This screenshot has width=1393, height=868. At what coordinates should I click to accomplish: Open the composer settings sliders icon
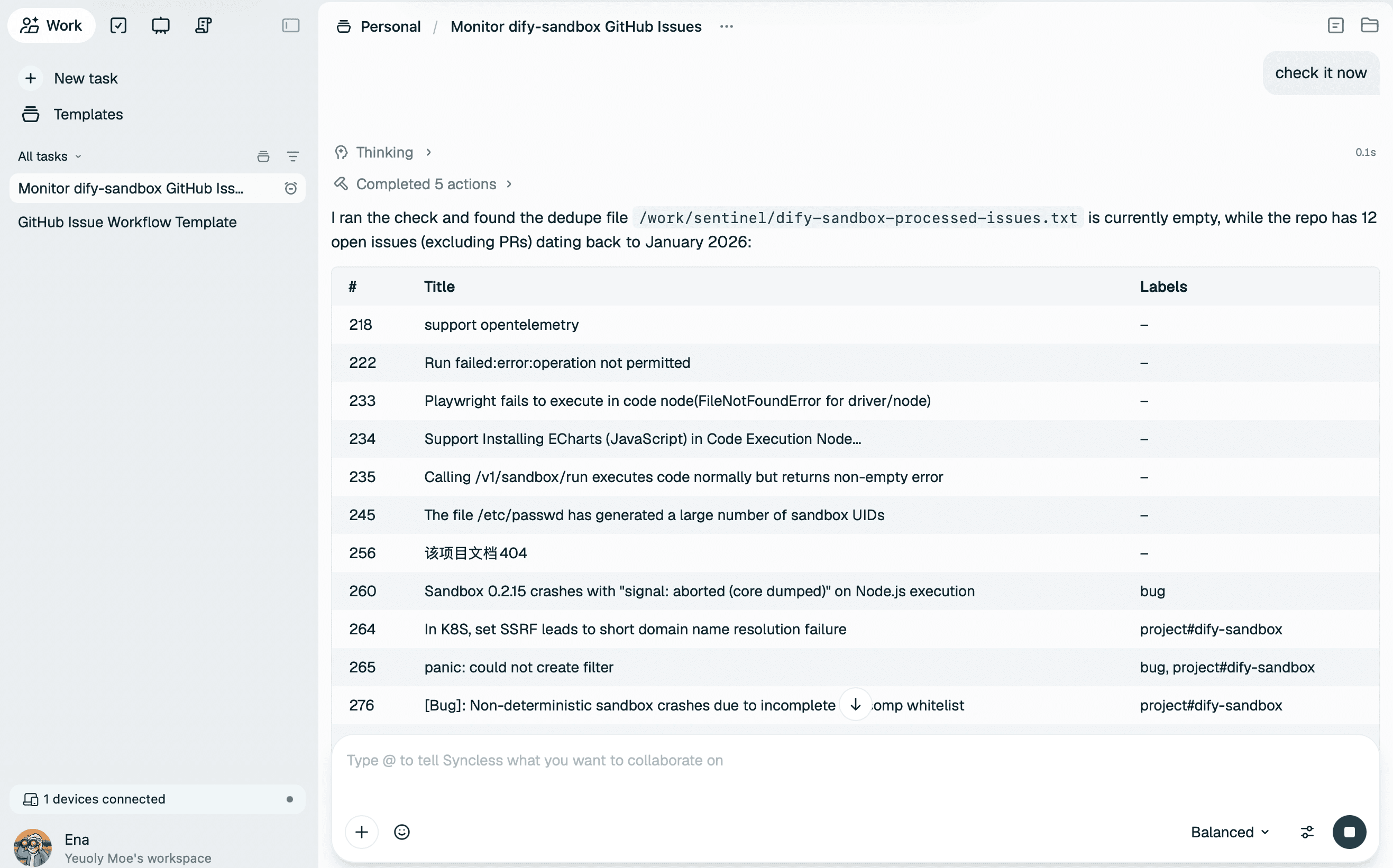click(1307, 832)
